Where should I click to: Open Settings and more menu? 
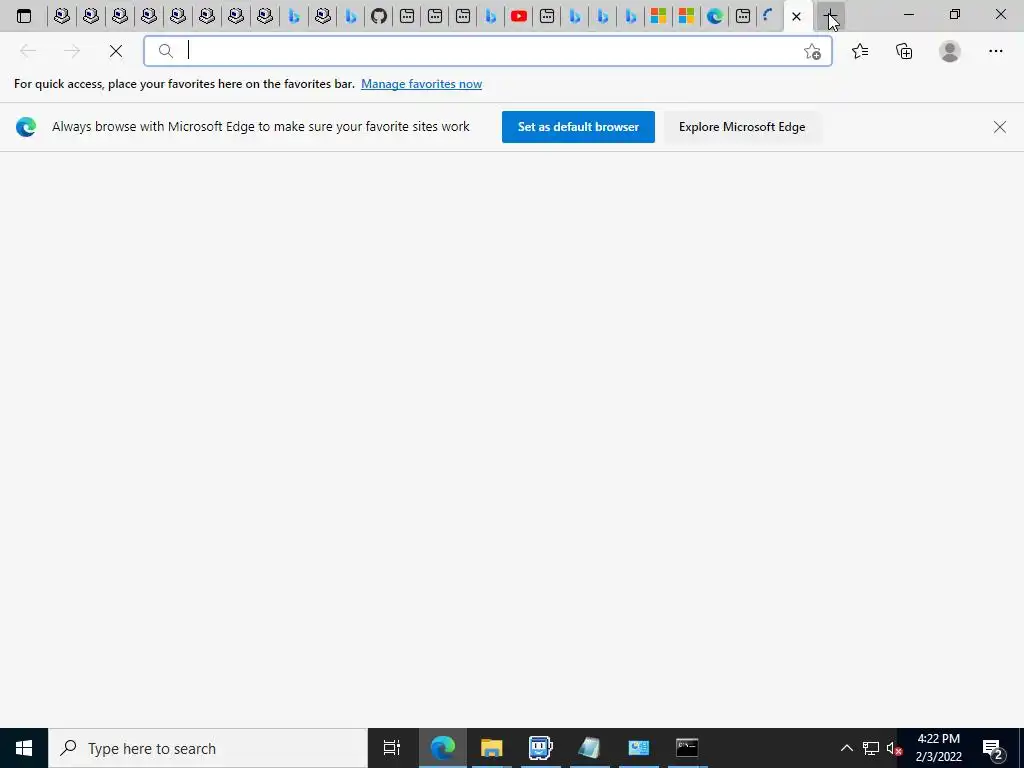[x=995, y=51]
